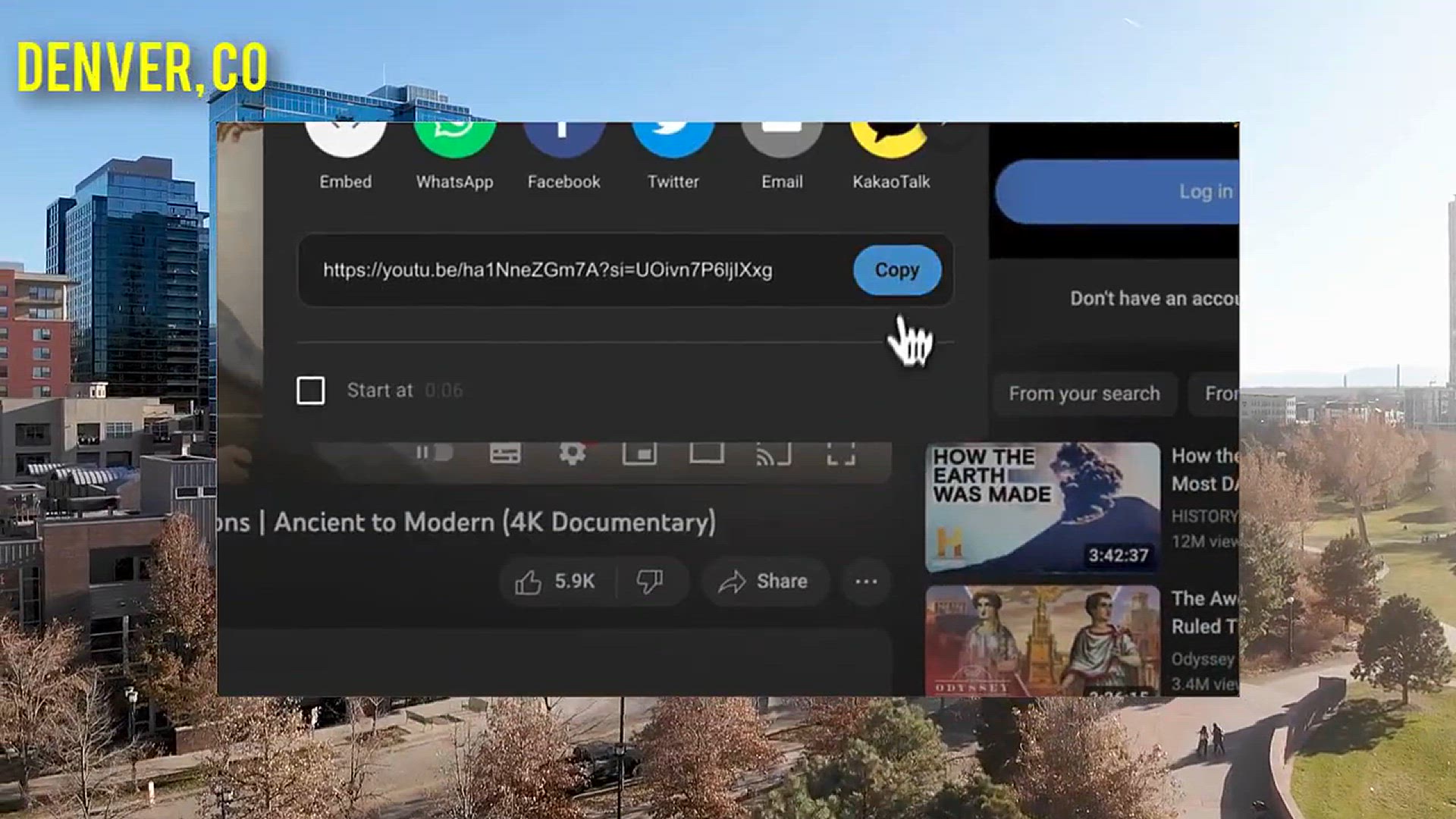Image resolution: width=1456 pixels, height=819 pixels.
Task: Click the Don't have an account text
Action: [x=1154, y=299]
